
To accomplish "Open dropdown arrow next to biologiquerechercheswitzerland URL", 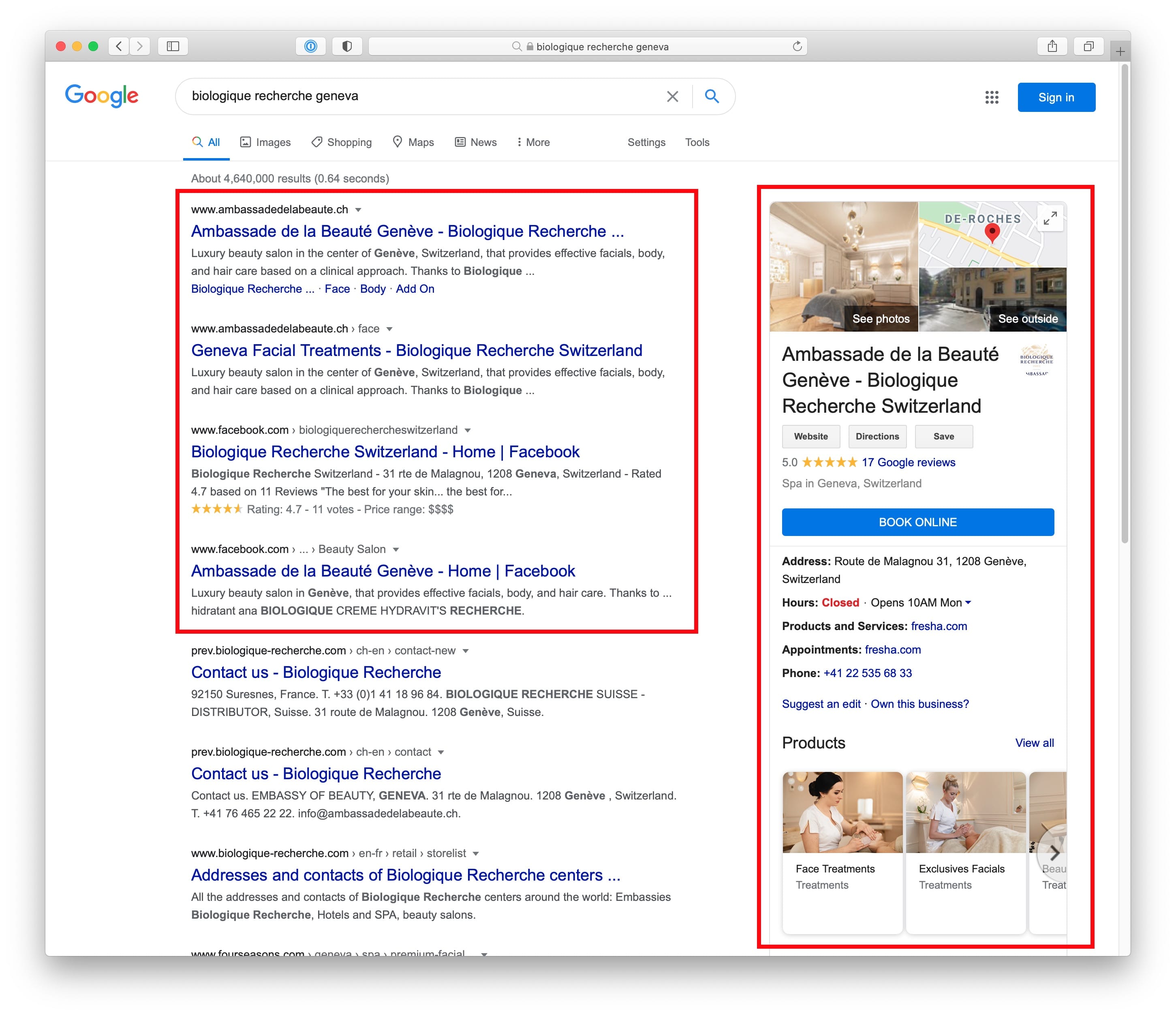I will coord(468,430).
